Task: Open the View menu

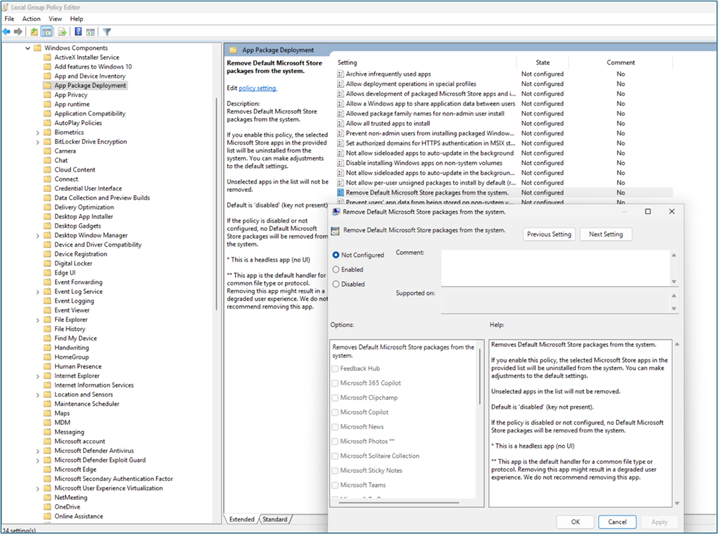Action: click(55, 19)
